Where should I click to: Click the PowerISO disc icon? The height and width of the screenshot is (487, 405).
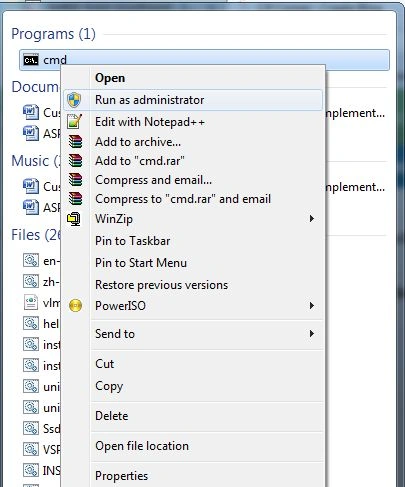75,306
